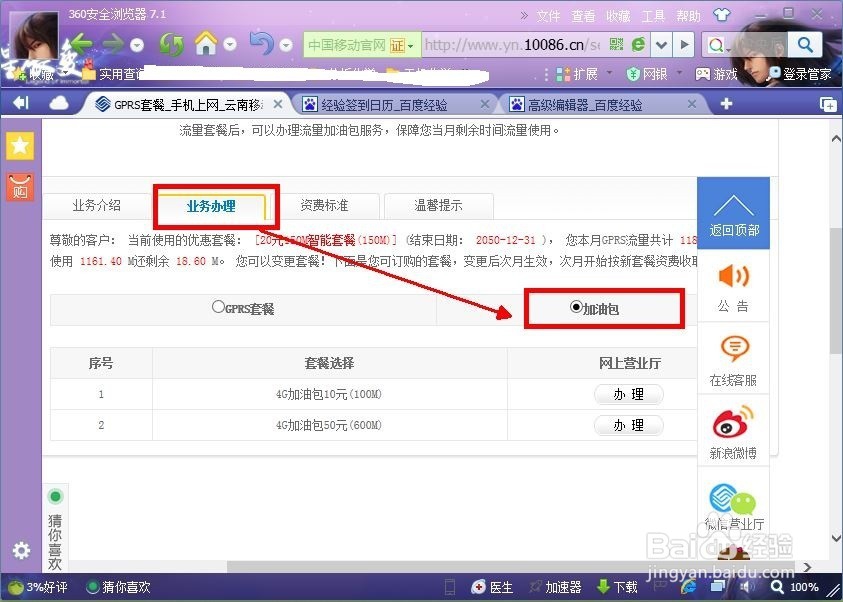This screenshot has height=602, width=843.
Task: Click the horizontal scrollbar thumb
Action: 510,567
